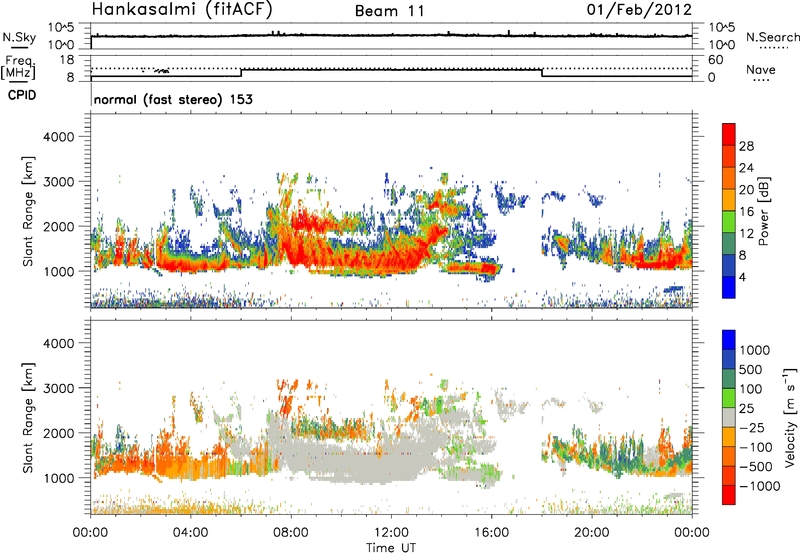Click the 20:00 time axis tick label
Image resolution: width=800 pixels, height=554 pixels.
tap(592, 532)
